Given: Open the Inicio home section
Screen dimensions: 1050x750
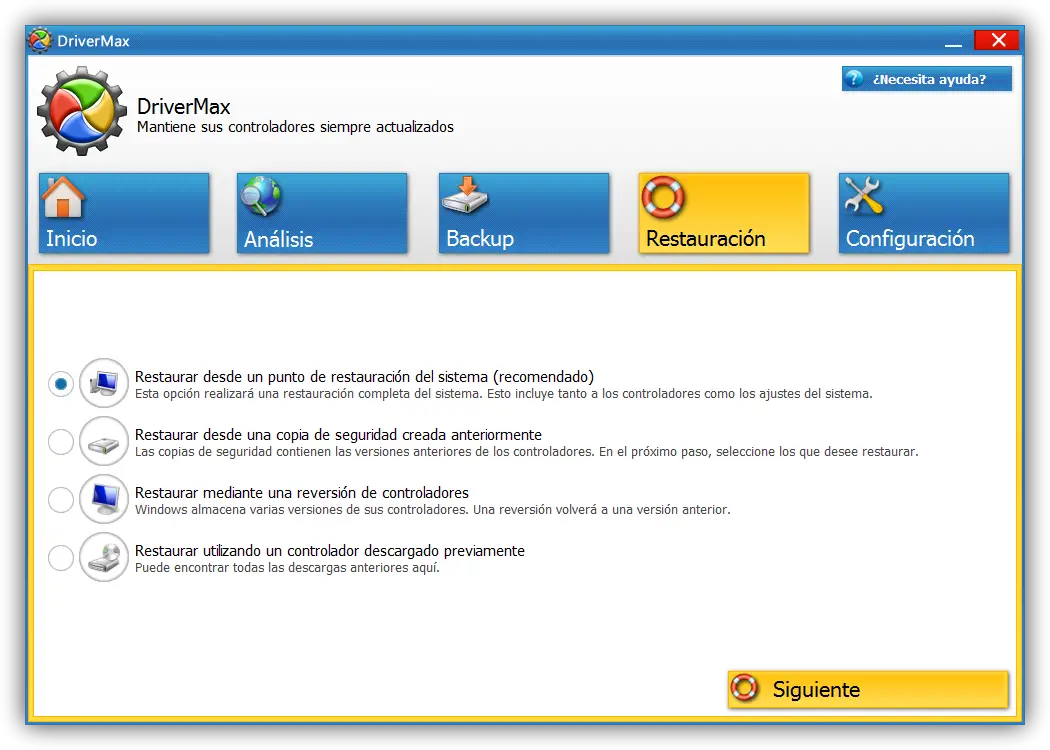Looking at the screenshot, I should tap(124, 213).
